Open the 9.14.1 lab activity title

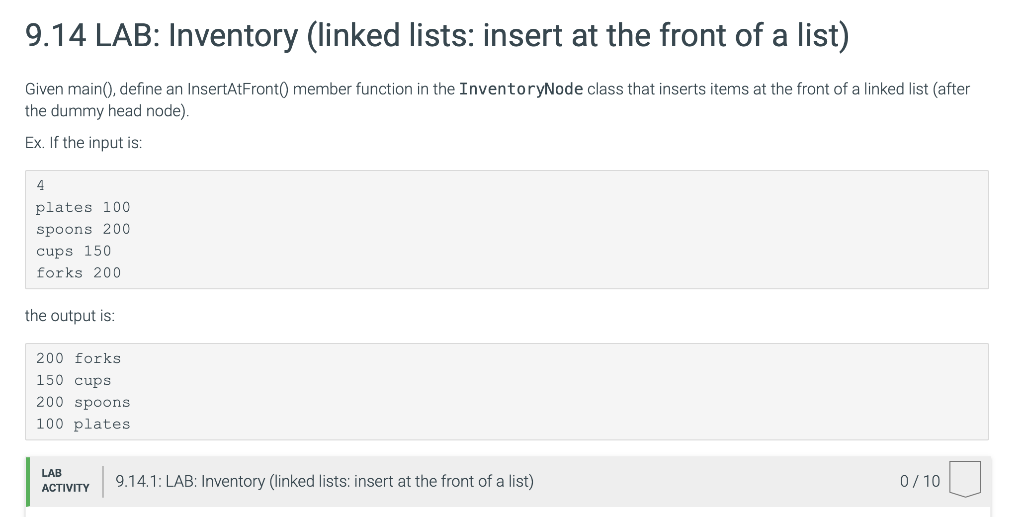click(x=325, y=481)
